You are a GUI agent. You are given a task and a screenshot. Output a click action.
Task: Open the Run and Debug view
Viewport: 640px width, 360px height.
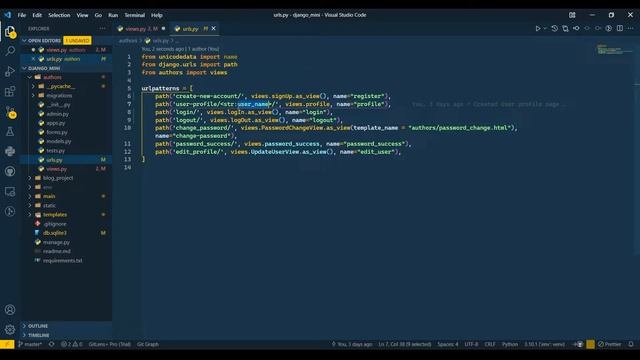point(10,71)
